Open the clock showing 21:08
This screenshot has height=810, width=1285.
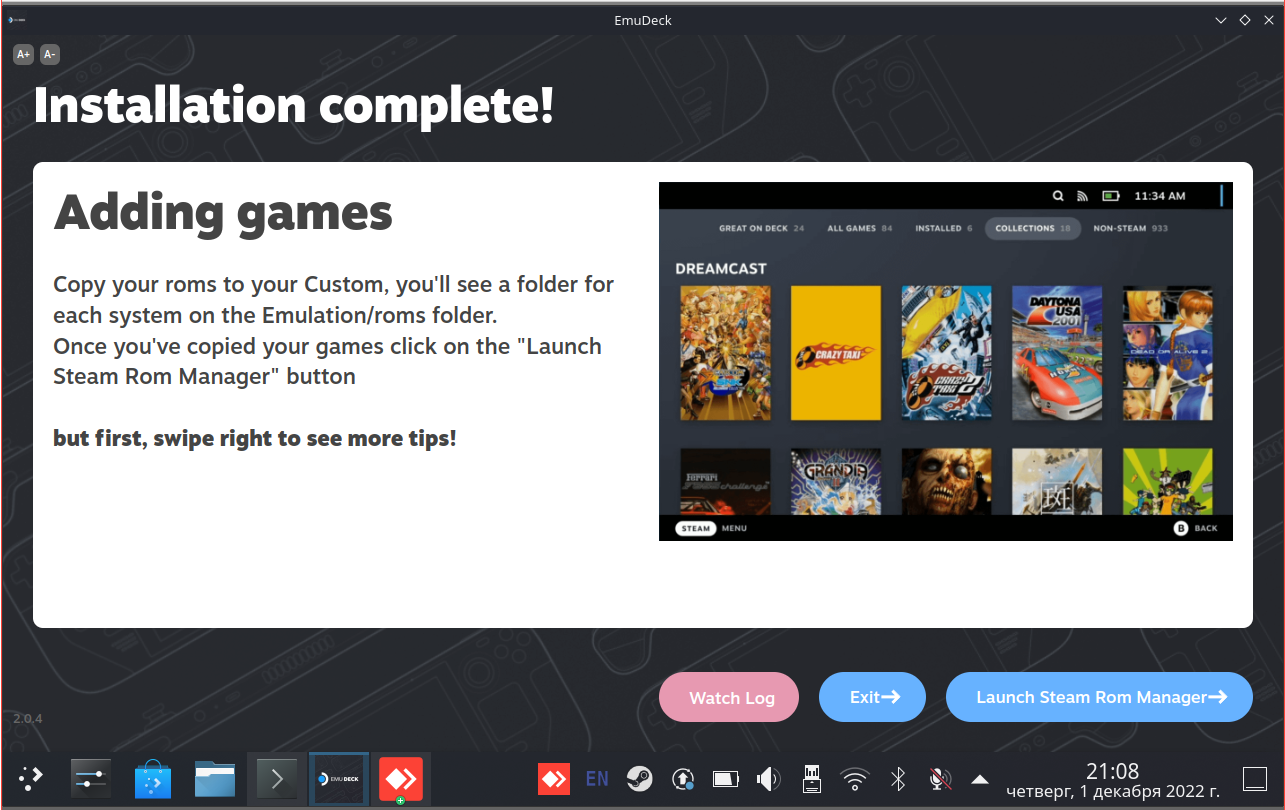(1113, 780)
